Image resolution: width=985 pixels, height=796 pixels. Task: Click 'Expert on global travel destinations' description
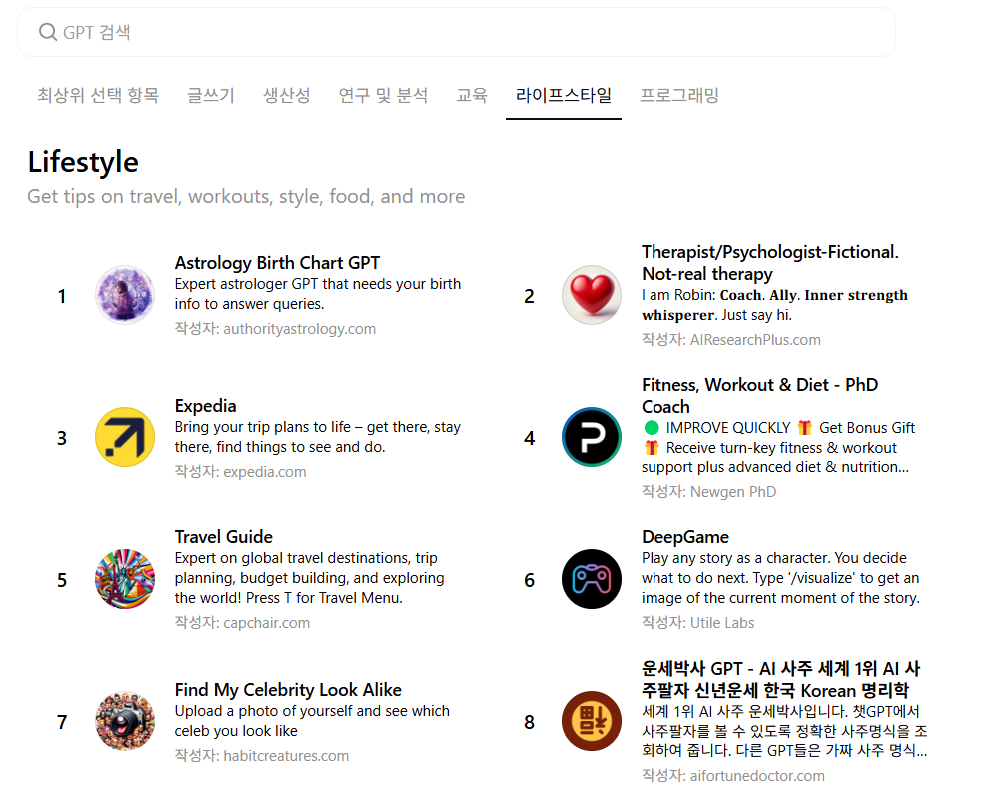point(309,578)
